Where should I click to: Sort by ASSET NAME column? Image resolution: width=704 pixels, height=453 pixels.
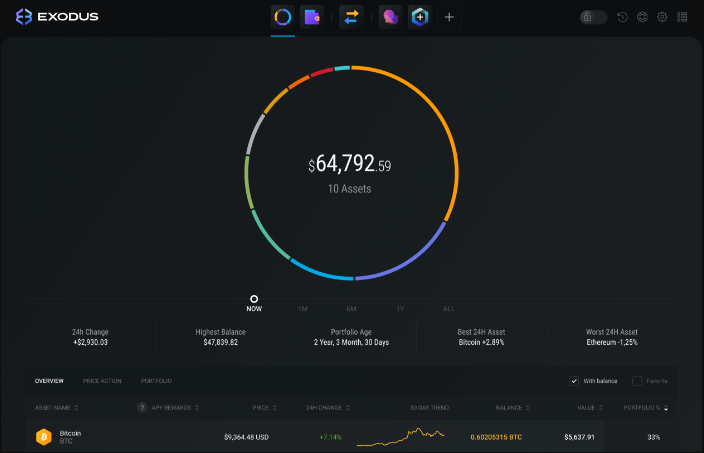click(57, 408)
